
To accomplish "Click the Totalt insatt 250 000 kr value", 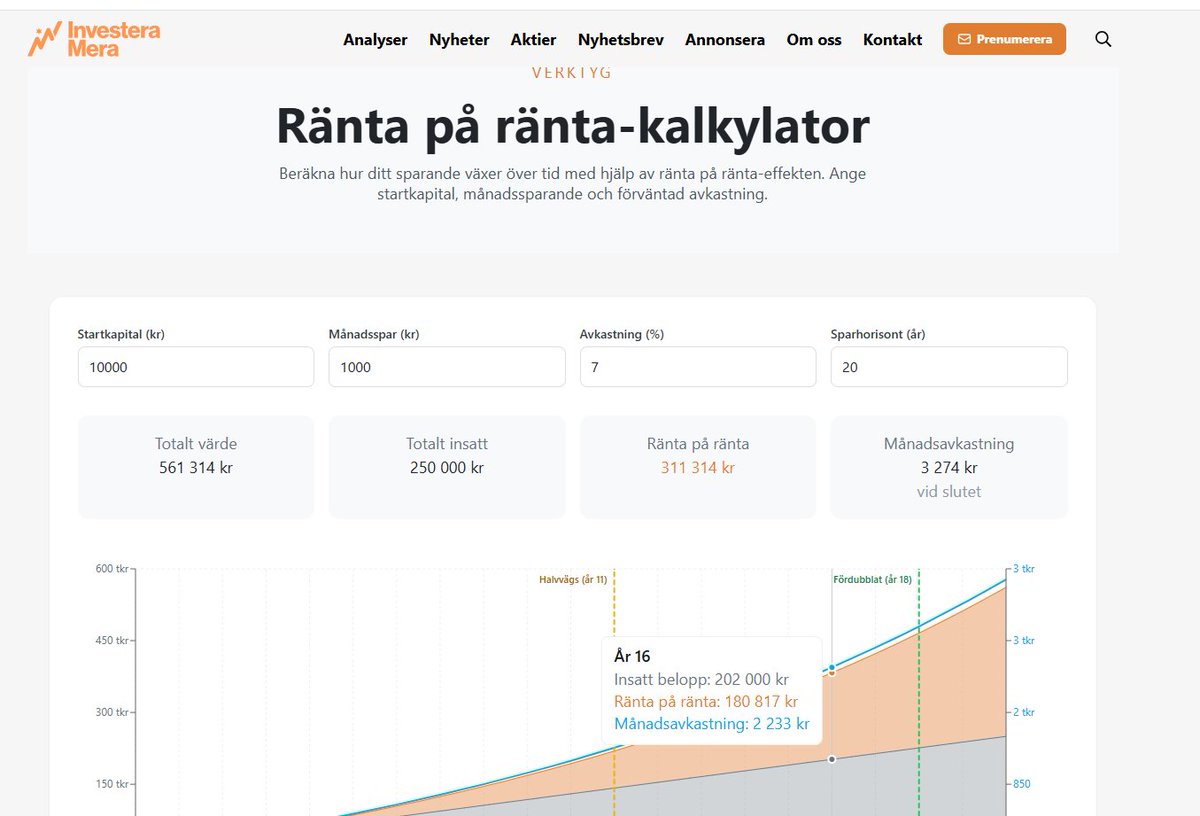I will coord(447,467).
